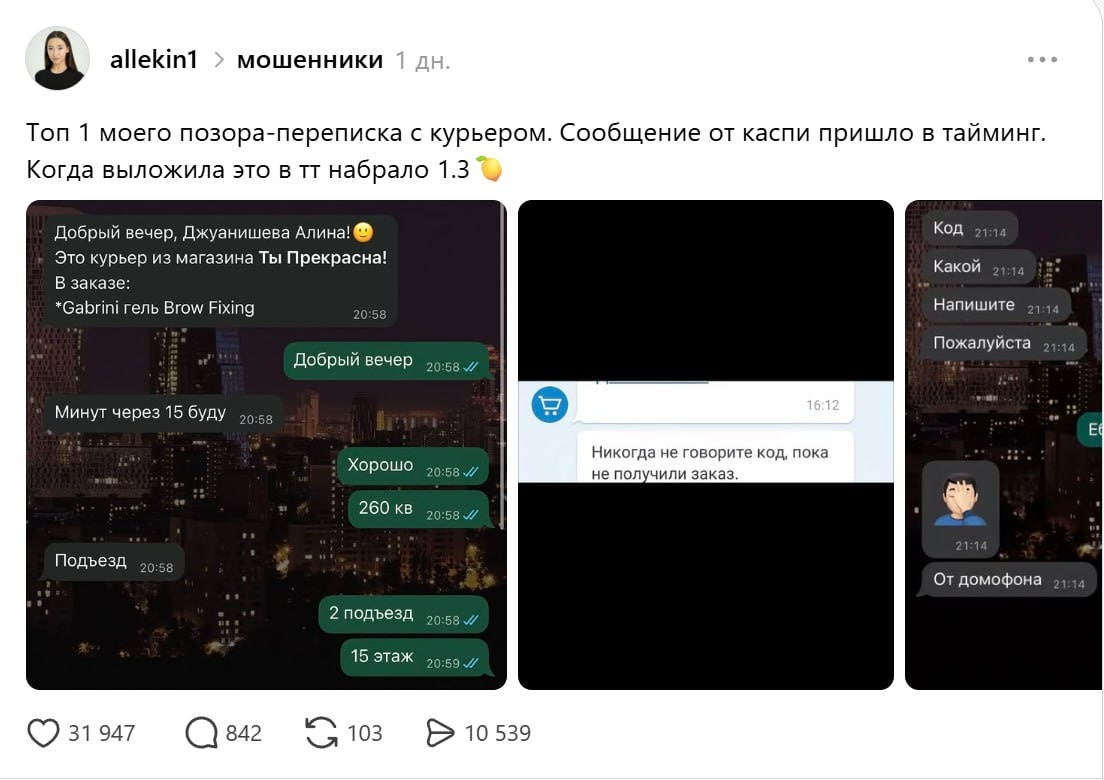Repost using the circular arrows icon
Viewport: 1104px width, 780px height.
(322, 733)
